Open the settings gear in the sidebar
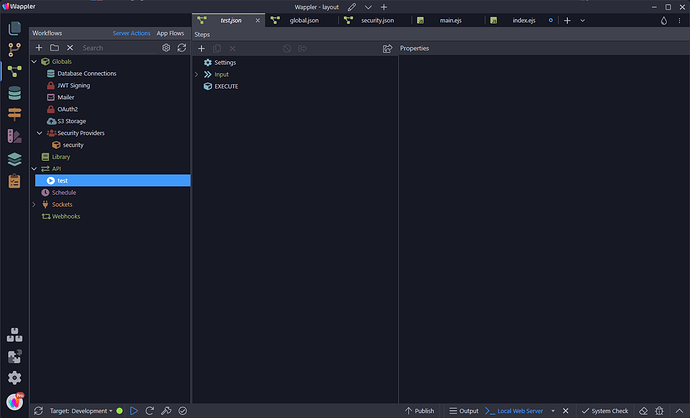This screenshot has height=418, width=690. point(15,378)
